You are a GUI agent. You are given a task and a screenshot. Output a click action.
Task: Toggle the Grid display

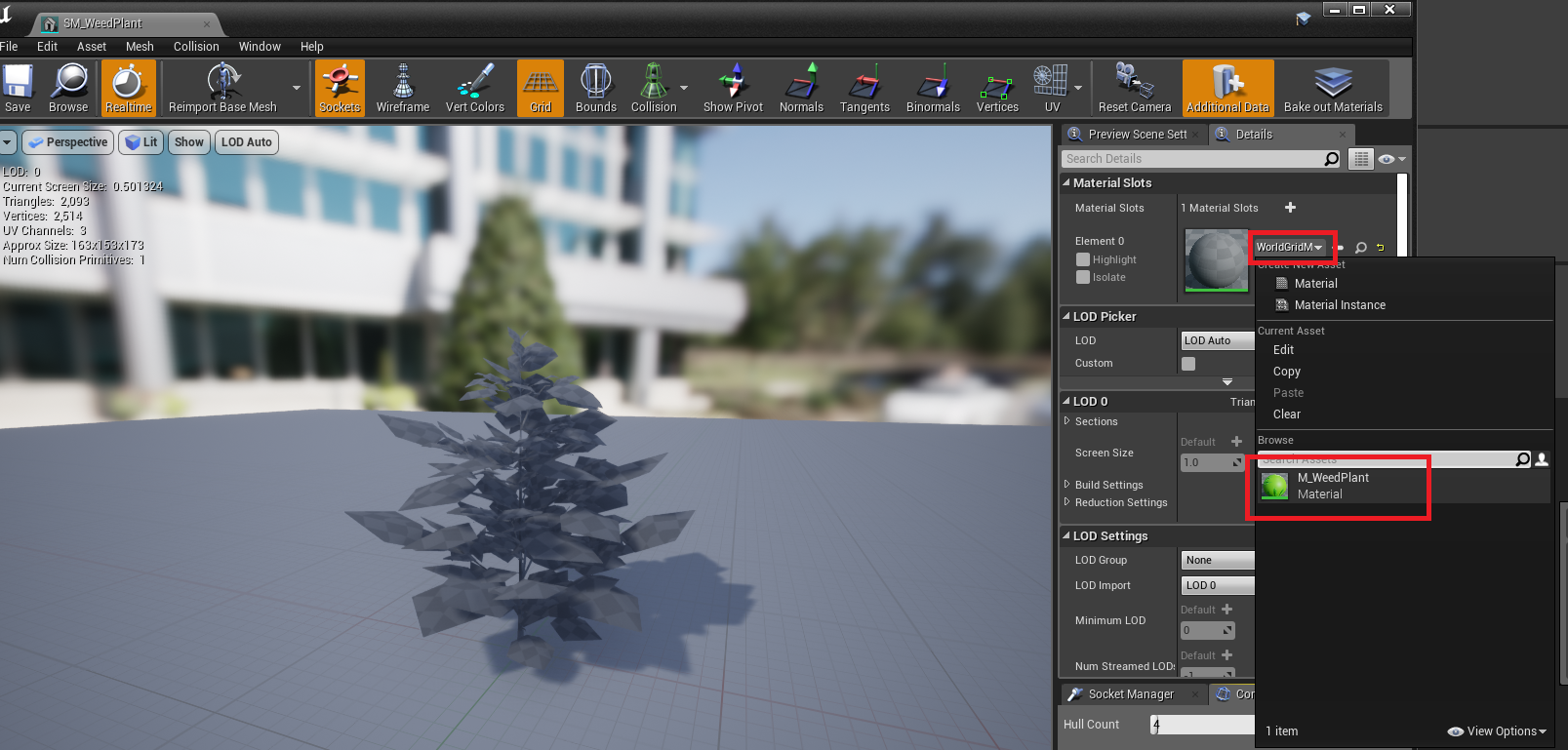coord(541,88)
